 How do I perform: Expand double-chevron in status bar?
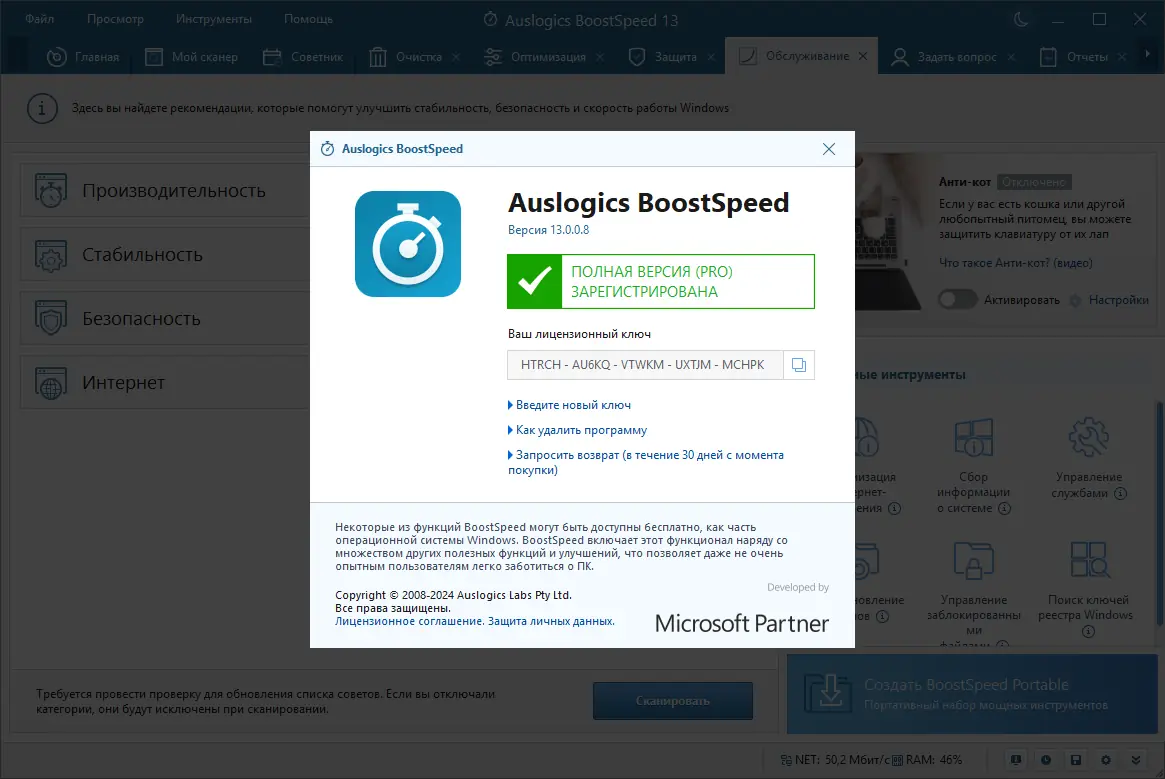1136,760
